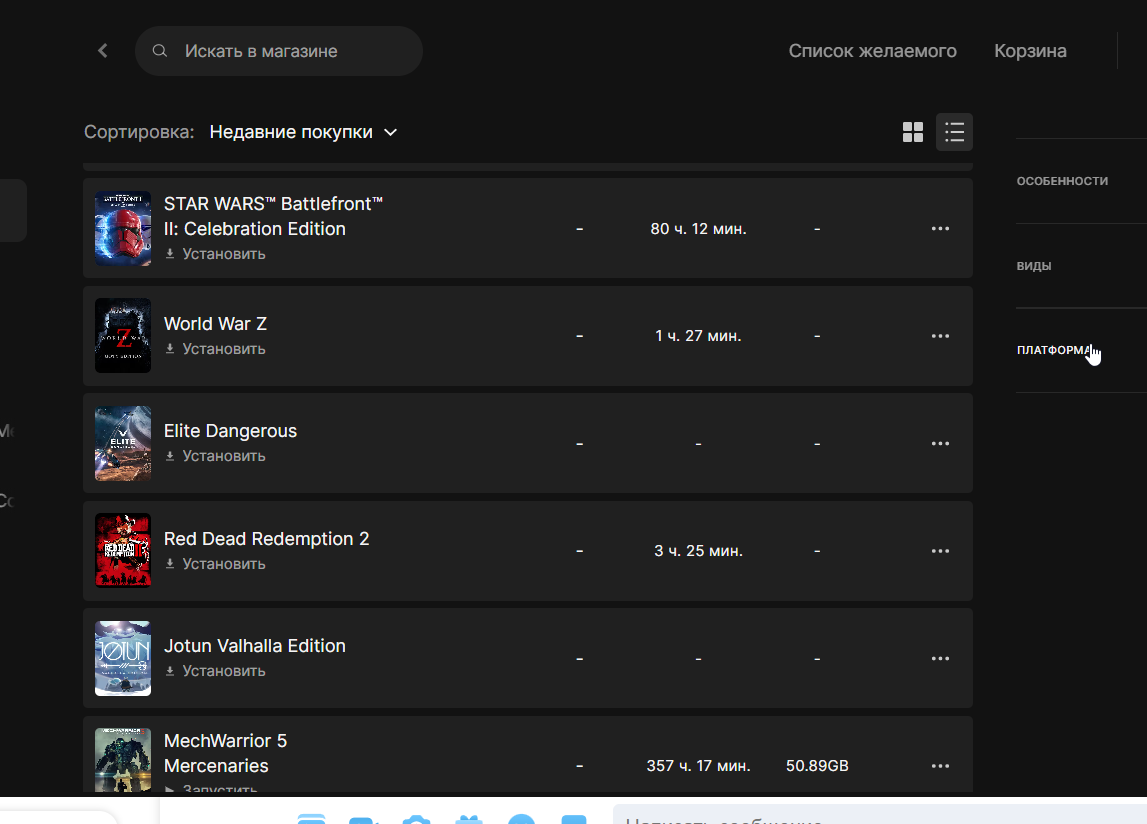Click the 'Сортировка:' label
The height and width of the screenshot is (824, 1147).
click(139, 132)
